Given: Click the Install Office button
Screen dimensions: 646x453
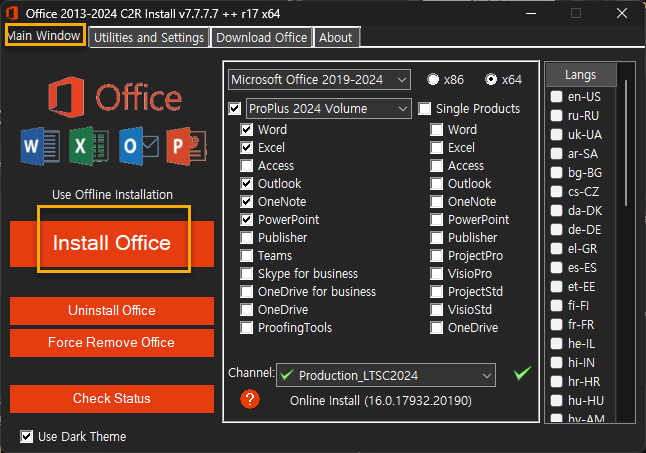Looking at the screenshot, I should click(x=112, y=244).
